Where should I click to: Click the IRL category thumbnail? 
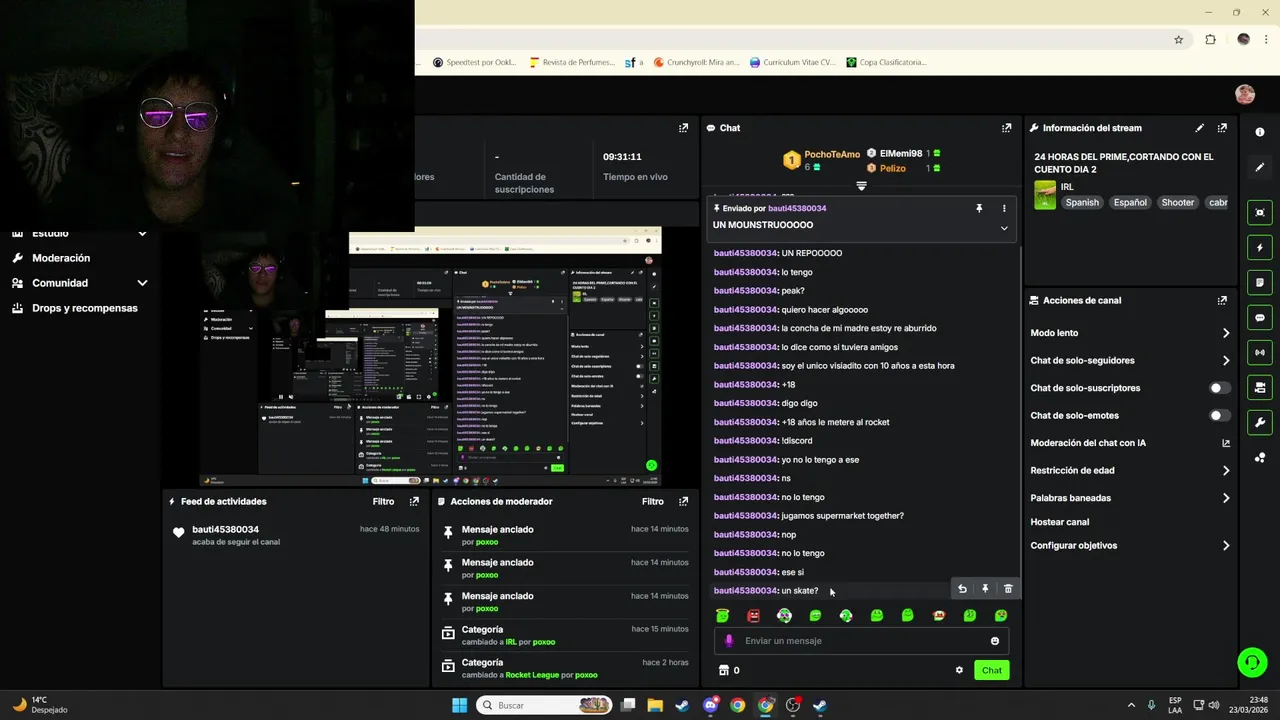[x=1045, y=194]
